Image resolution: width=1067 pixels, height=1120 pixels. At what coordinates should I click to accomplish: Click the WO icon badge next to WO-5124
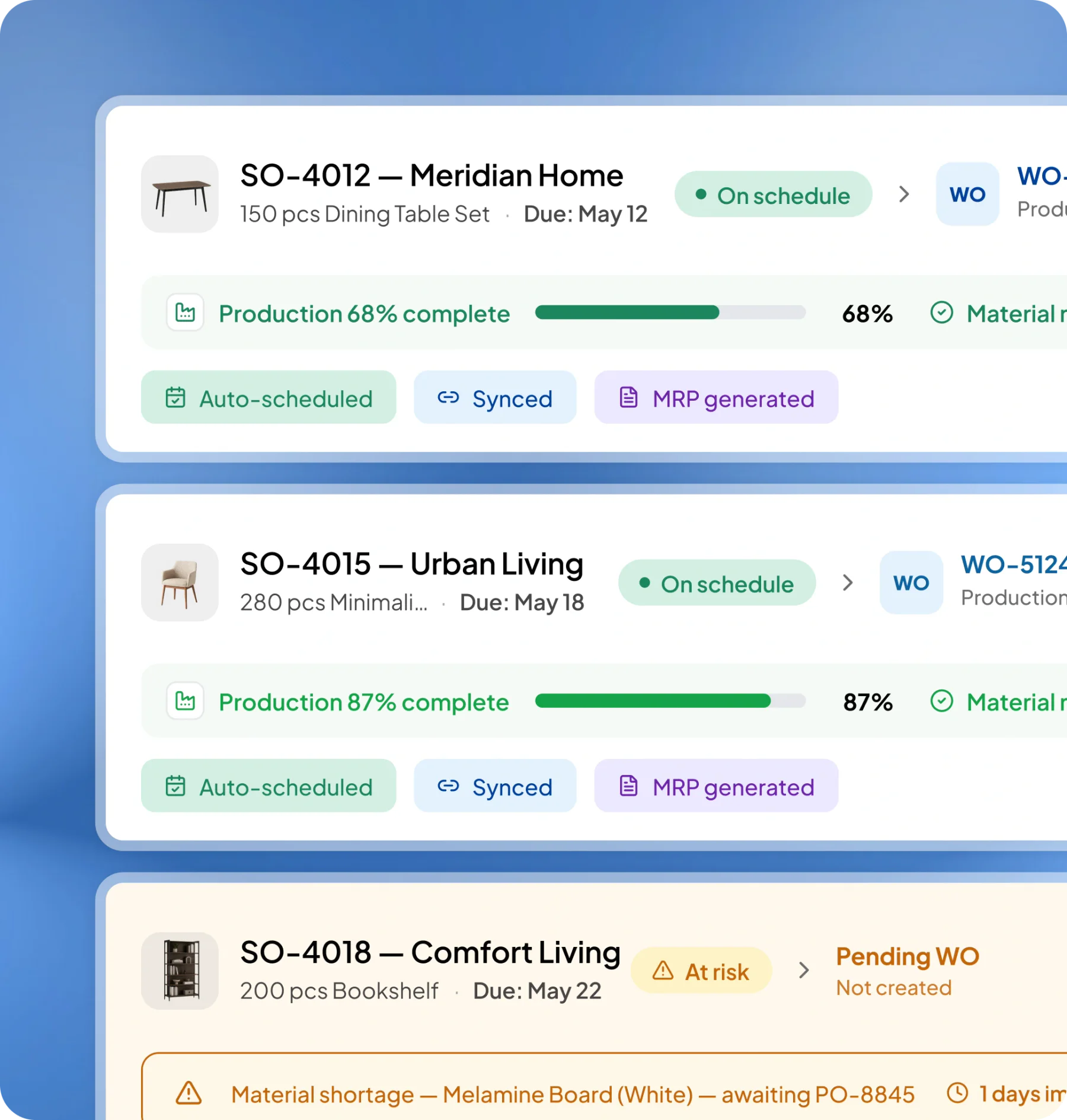[911, 582]
